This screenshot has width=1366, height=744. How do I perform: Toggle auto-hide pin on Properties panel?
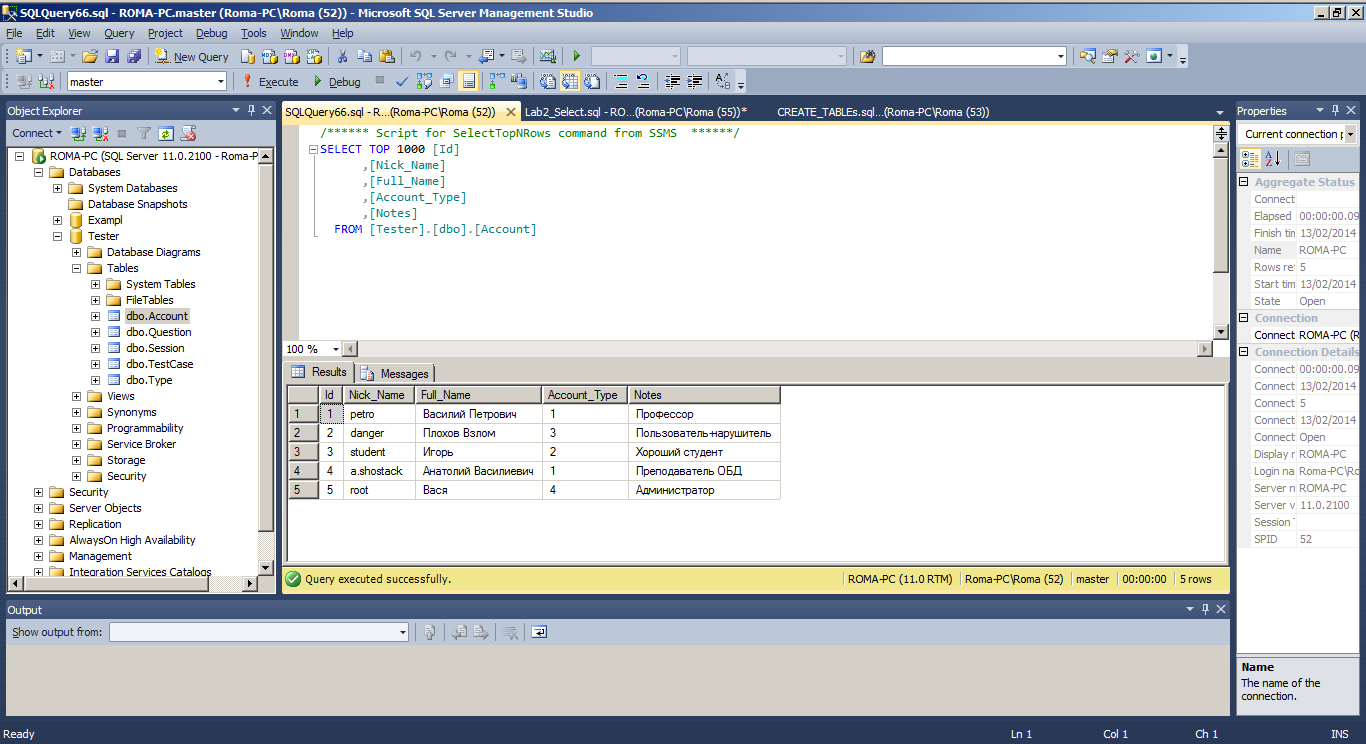click(1336, 110)
